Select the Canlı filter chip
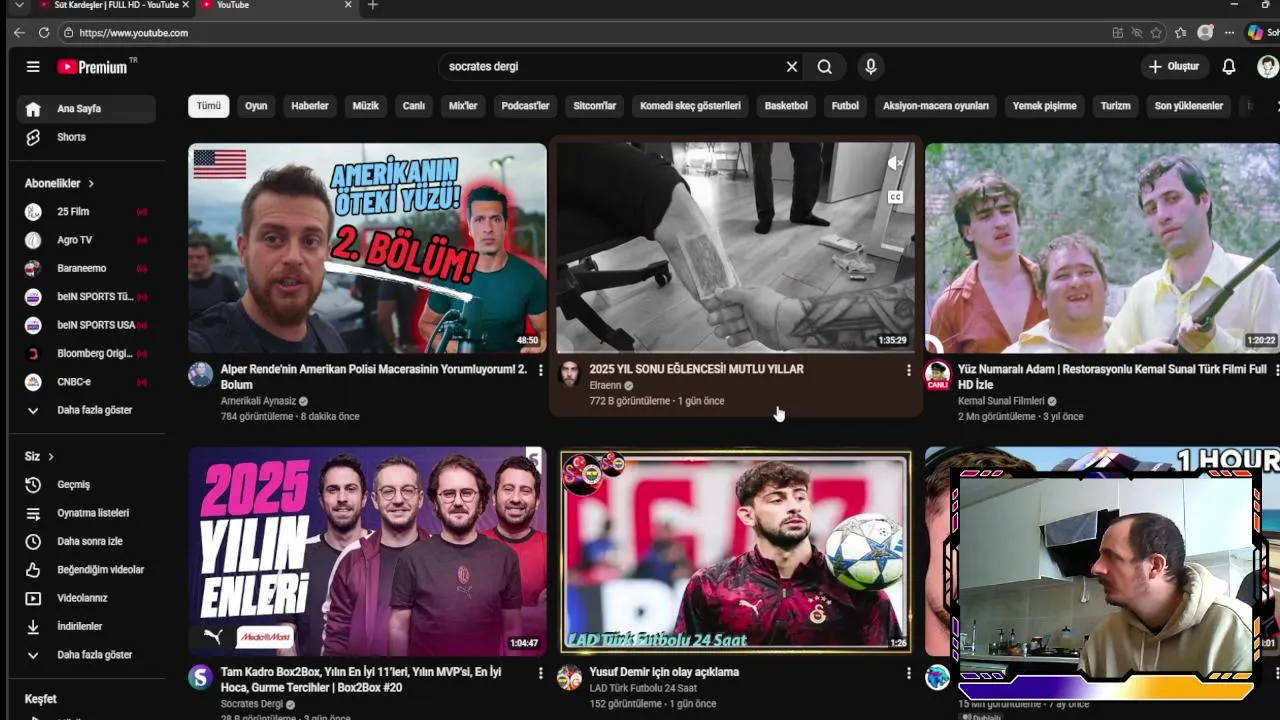The width and height of the screenshot is (1280, 720). tap(414, 106)
